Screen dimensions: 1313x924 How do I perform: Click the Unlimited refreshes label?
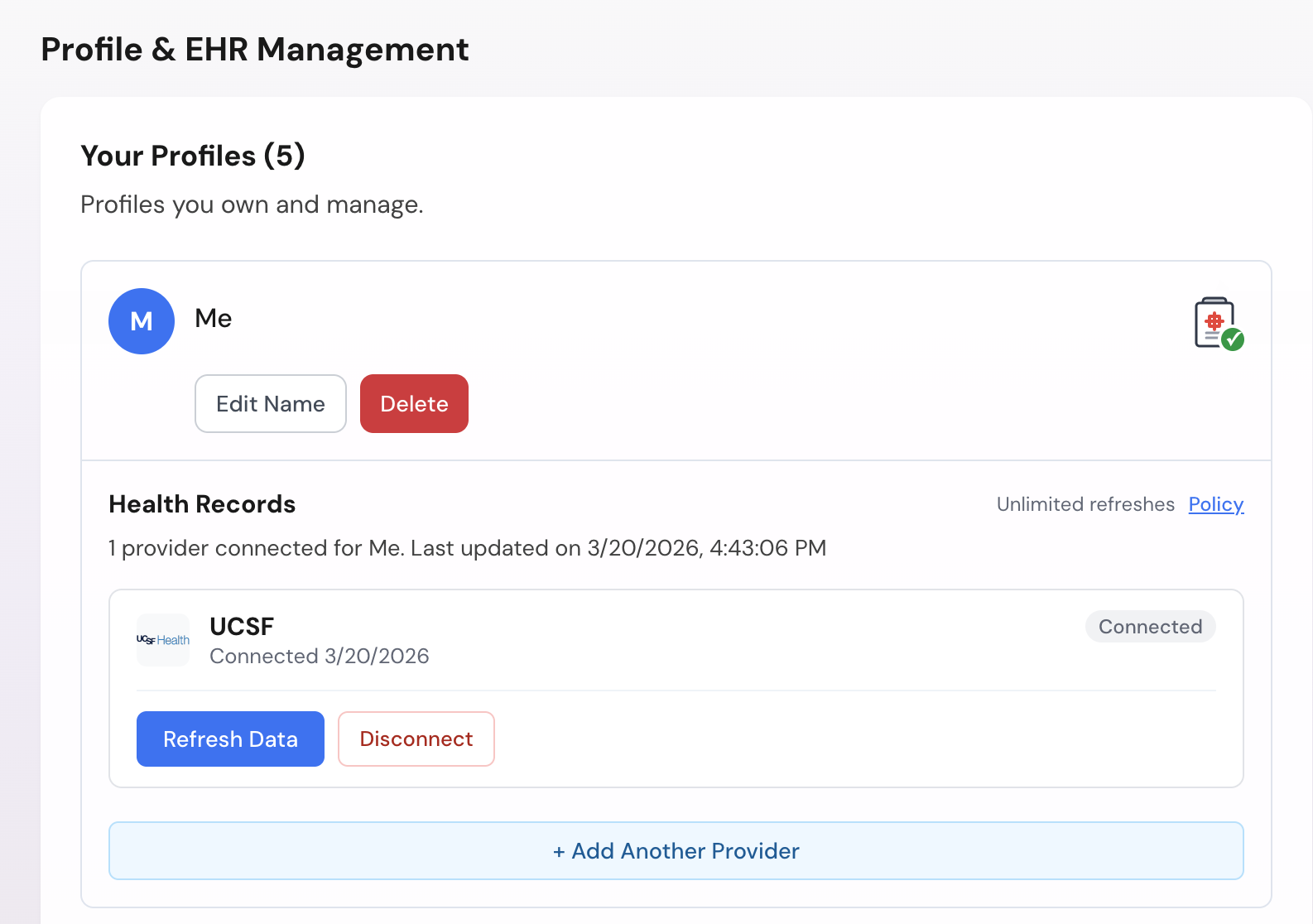coord(1085,504)
